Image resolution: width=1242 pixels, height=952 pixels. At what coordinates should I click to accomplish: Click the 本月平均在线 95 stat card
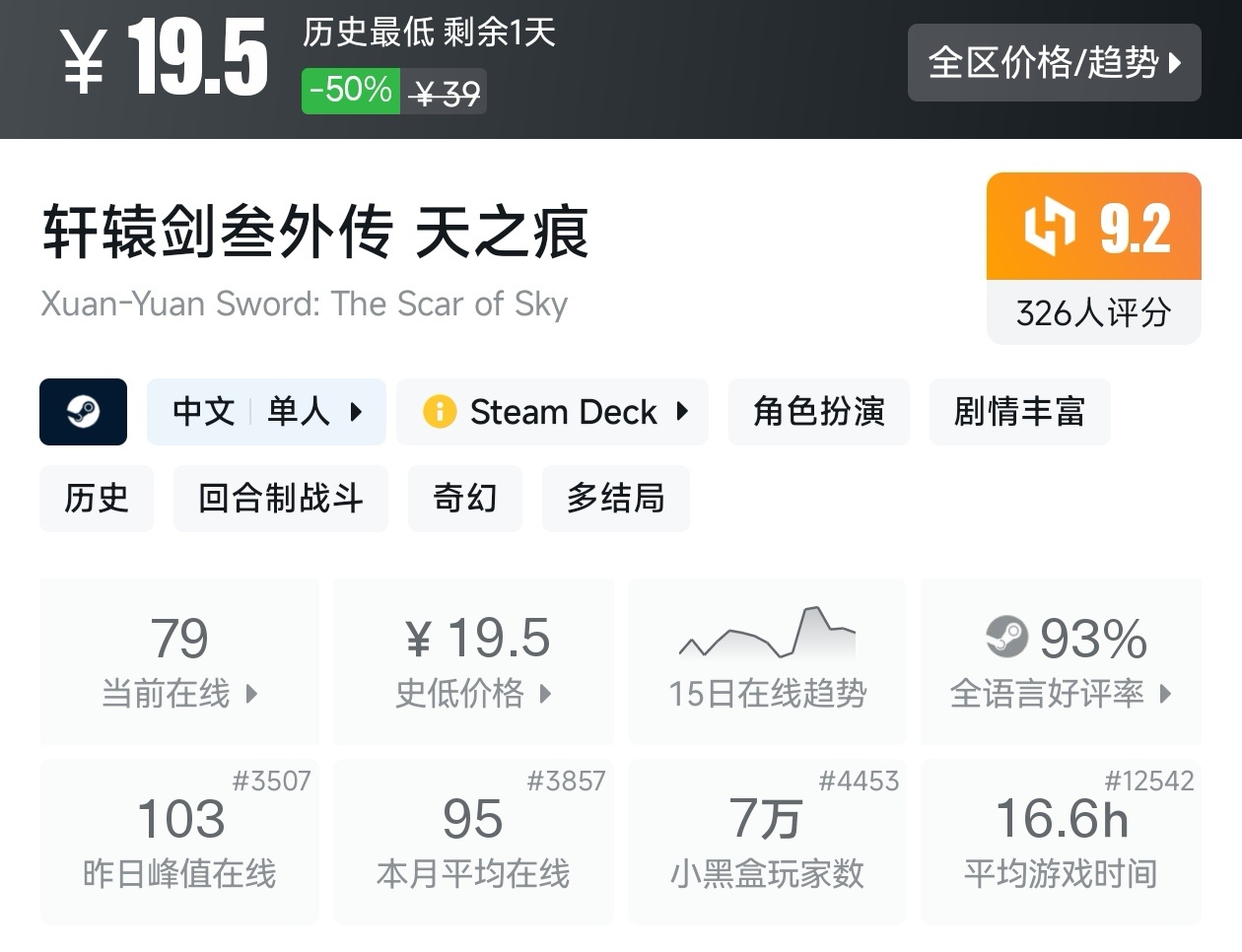click(x=473, y=842)
